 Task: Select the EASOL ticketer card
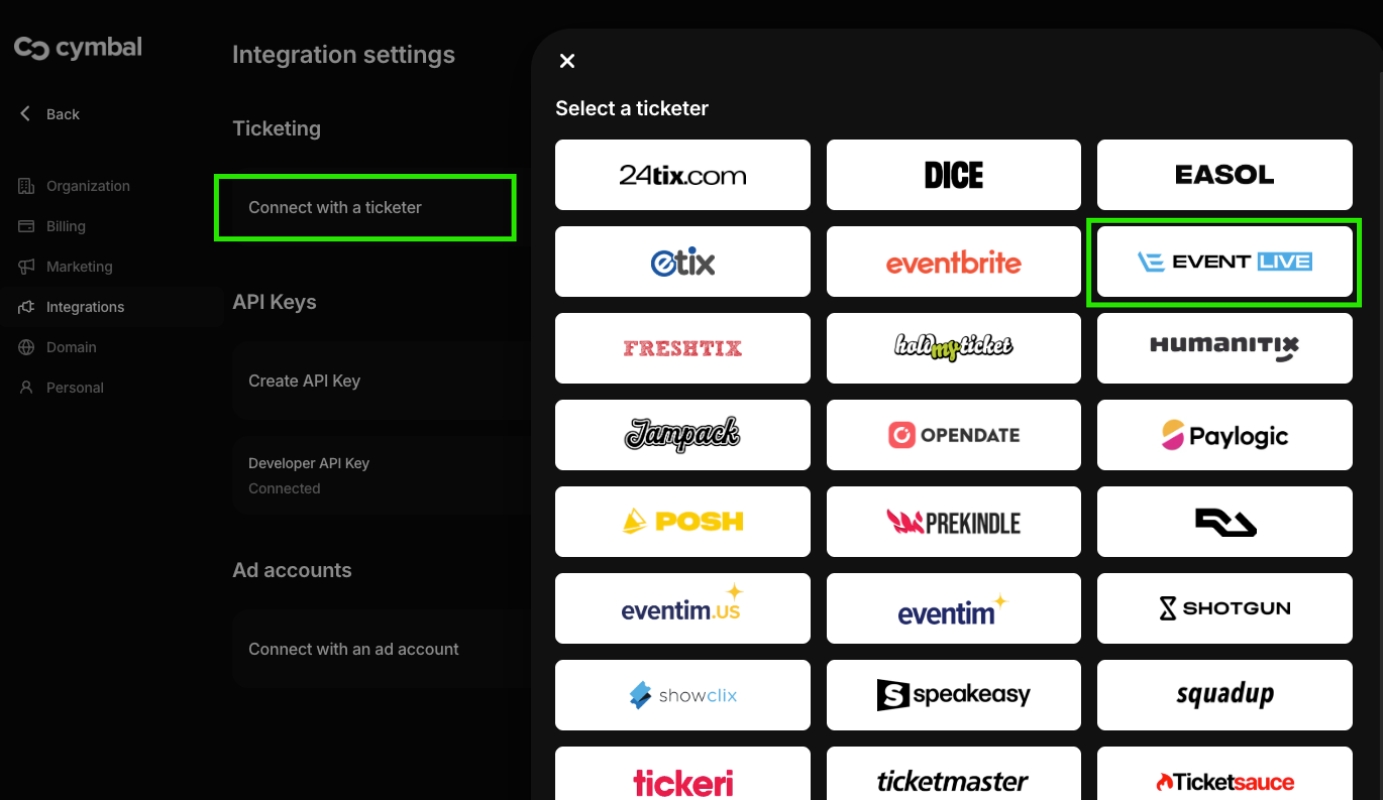(1224, 175)
